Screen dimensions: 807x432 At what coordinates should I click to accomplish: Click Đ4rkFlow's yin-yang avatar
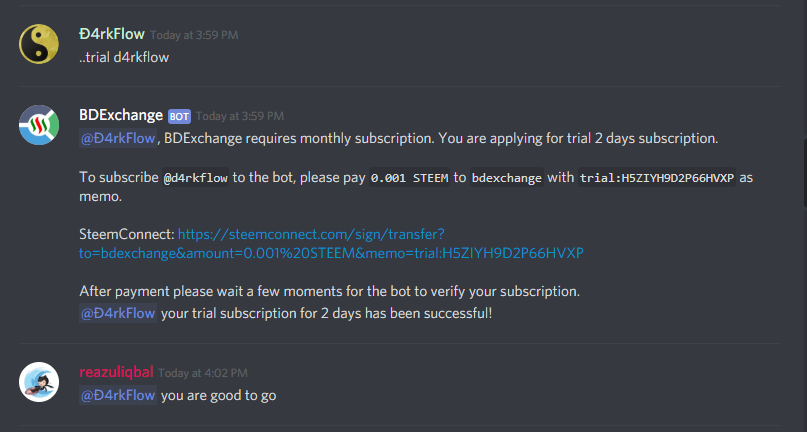pos(39,44)
